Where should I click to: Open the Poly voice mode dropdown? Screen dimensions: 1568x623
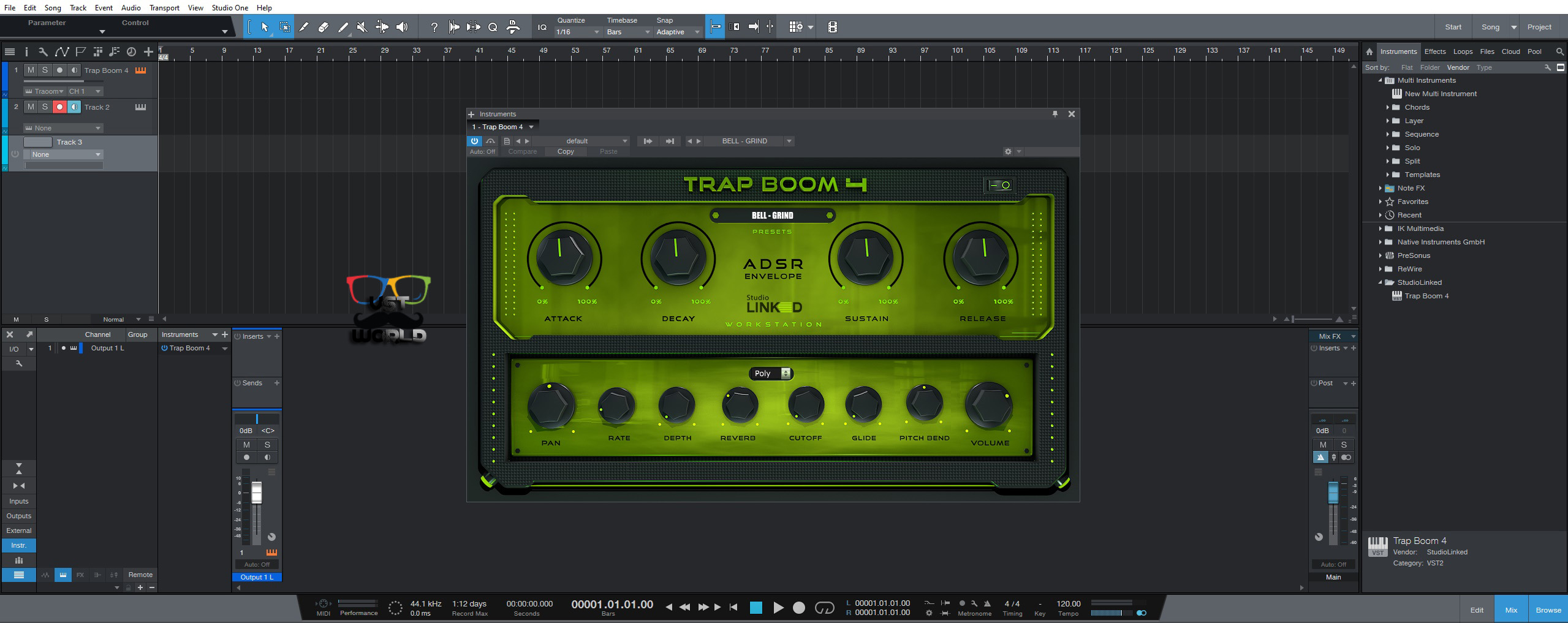point(771,373)
